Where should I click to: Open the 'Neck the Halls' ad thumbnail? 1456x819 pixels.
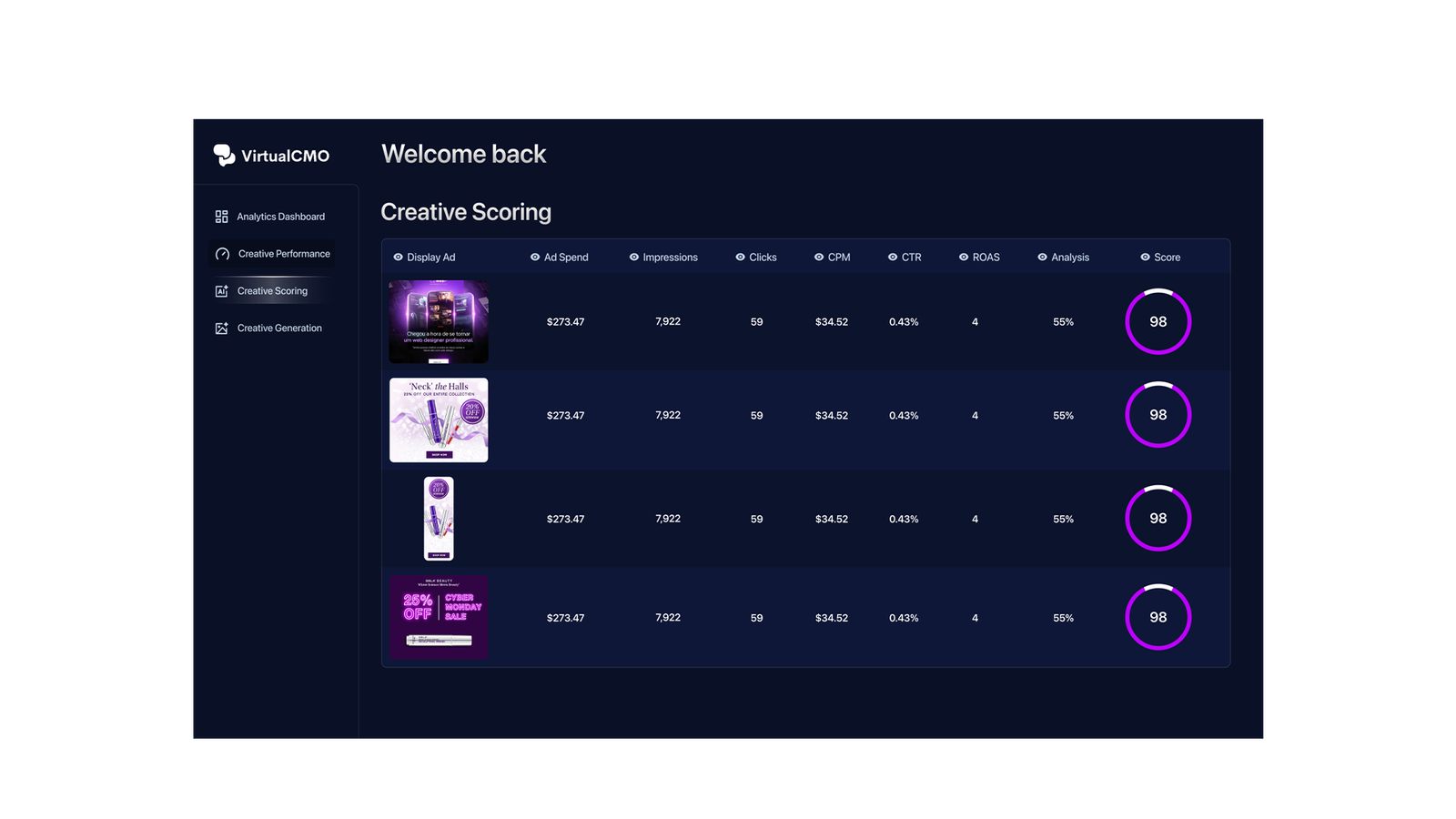tap(439, 420)
